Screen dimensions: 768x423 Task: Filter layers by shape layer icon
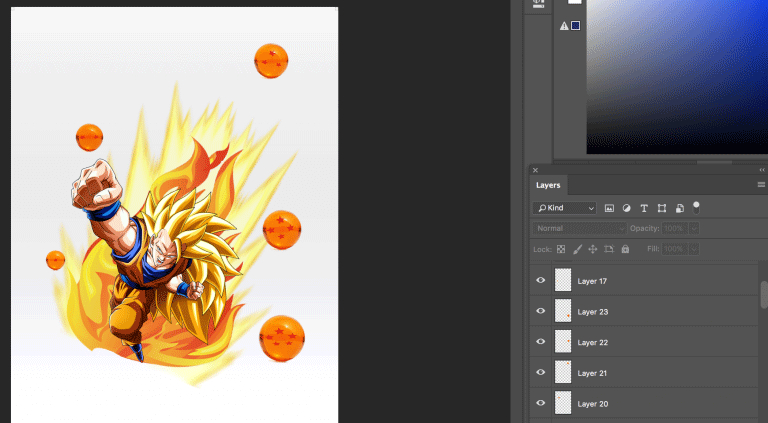(661, 208)
